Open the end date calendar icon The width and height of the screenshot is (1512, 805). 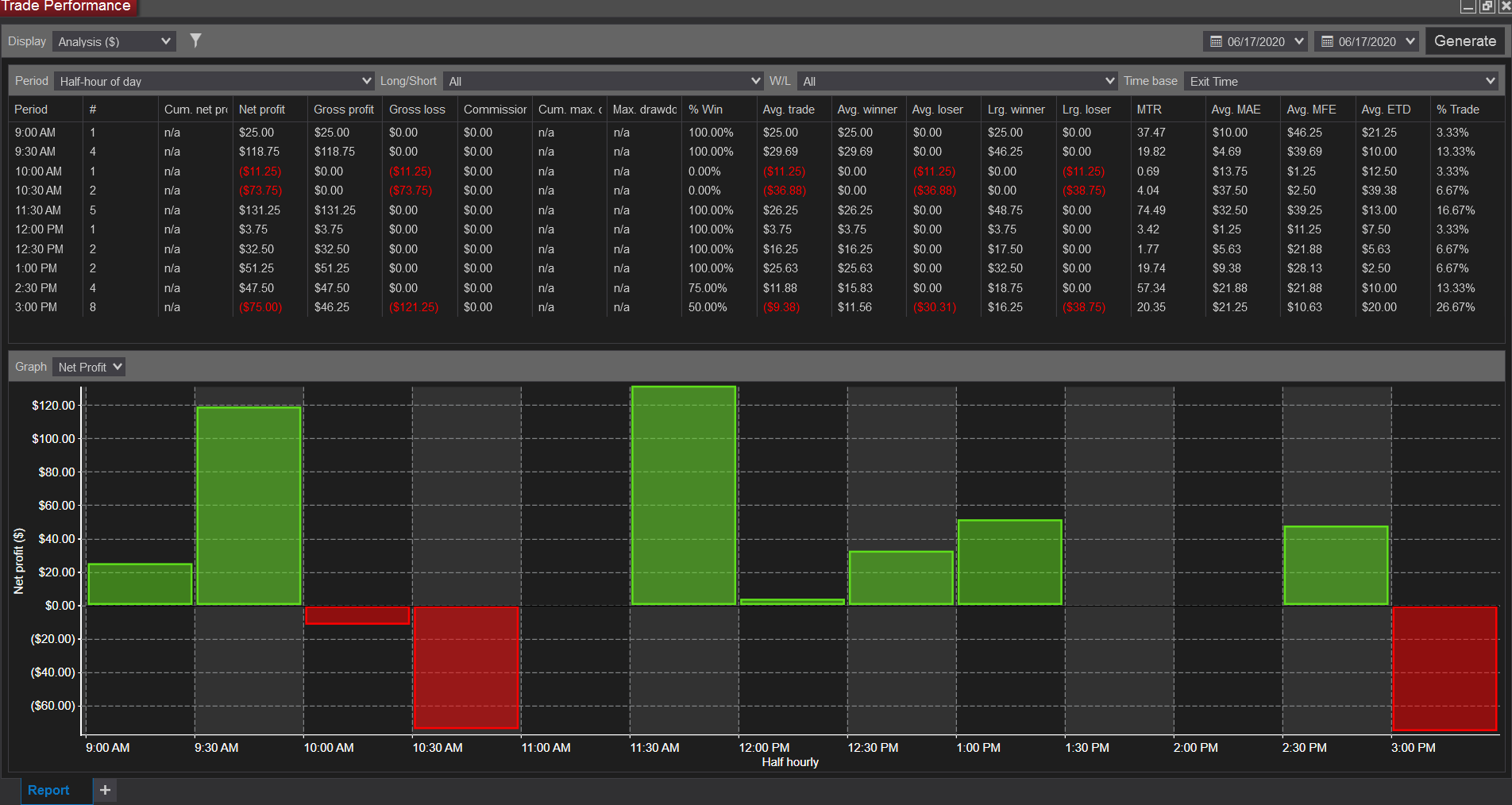[x=1327, y=41]
